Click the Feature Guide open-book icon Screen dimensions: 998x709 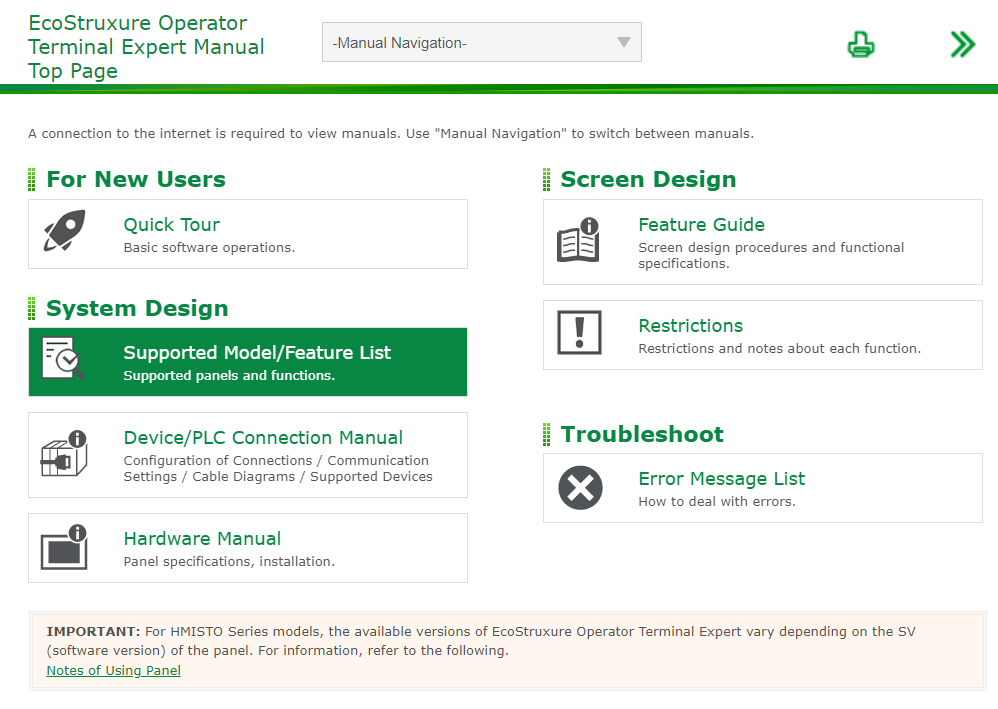[x=579, y=240]
